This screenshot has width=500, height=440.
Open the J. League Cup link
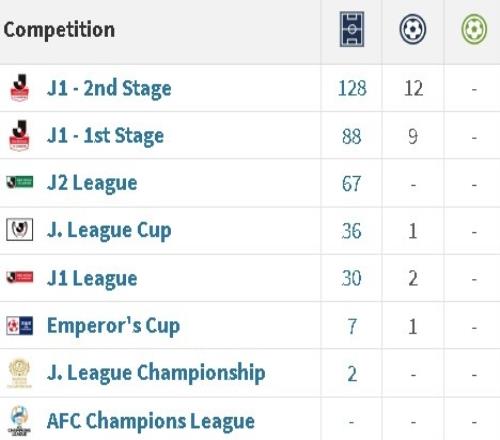click(x=109, y=231)
